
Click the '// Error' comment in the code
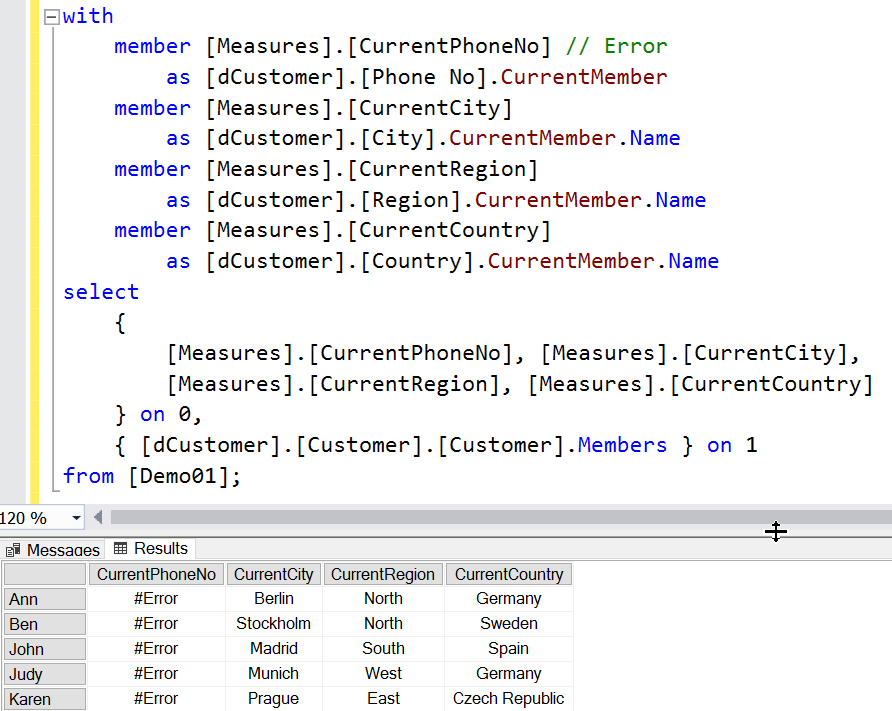click(x=616, y=46)
